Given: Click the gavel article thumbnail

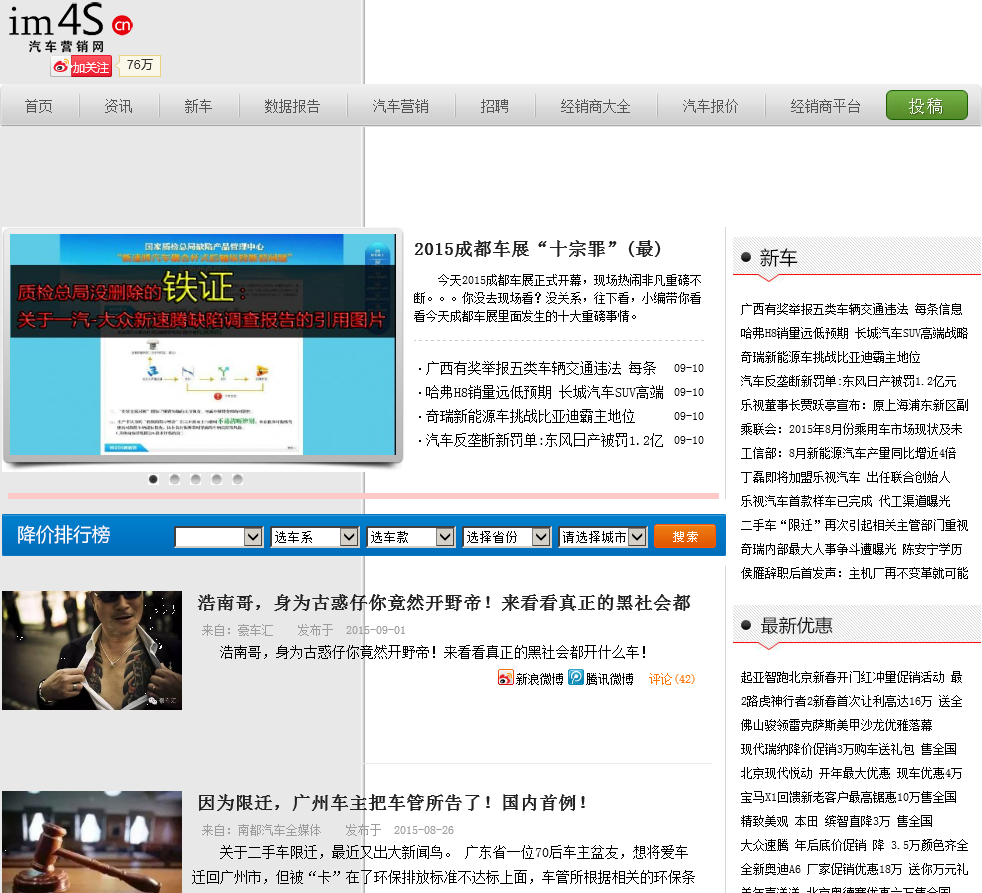Looking at the screenshot, I should tap(92, 842).
